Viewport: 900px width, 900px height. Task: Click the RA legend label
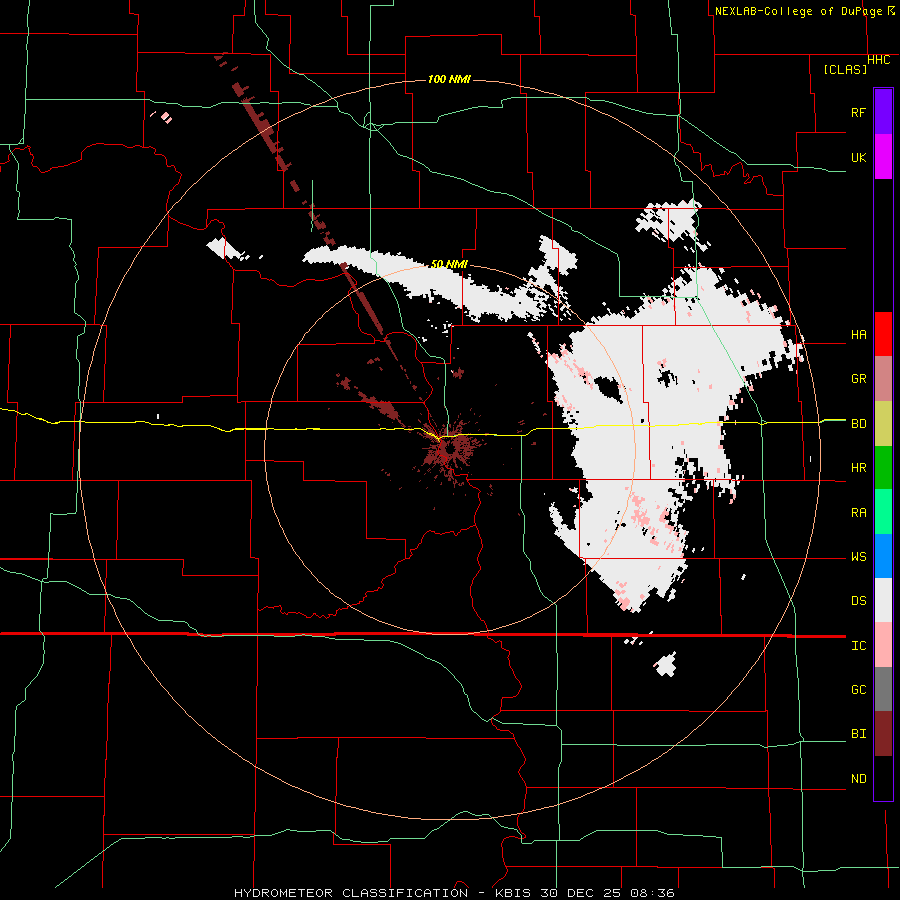pos(858,513)
